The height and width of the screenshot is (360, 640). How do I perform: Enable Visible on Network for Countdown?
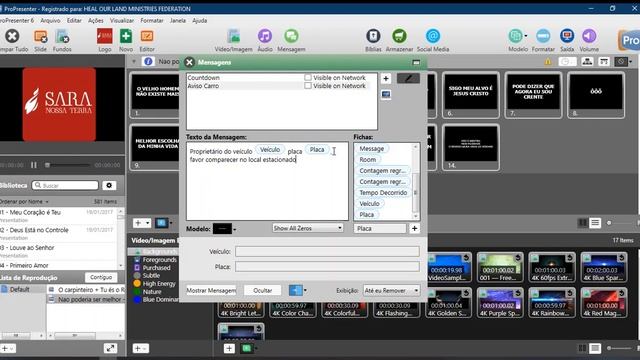click(308, 78)
